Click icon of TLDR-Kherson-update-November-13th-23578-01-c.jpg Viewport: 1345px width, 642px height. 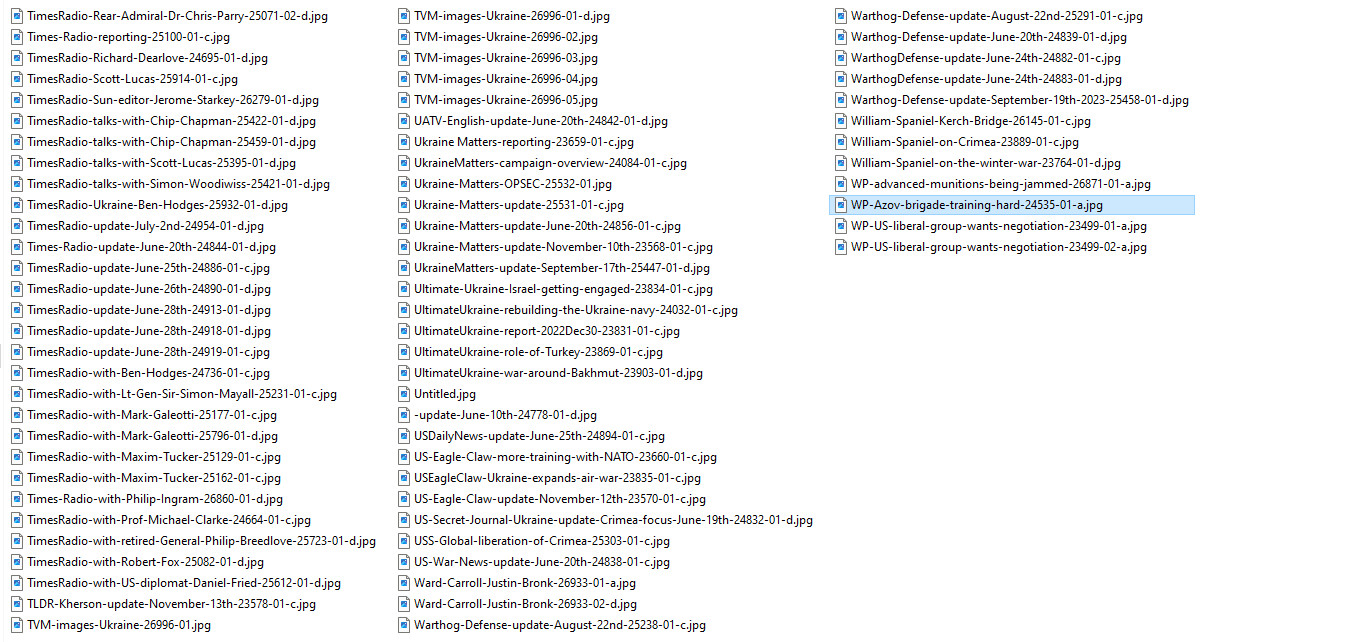(17, 604)
